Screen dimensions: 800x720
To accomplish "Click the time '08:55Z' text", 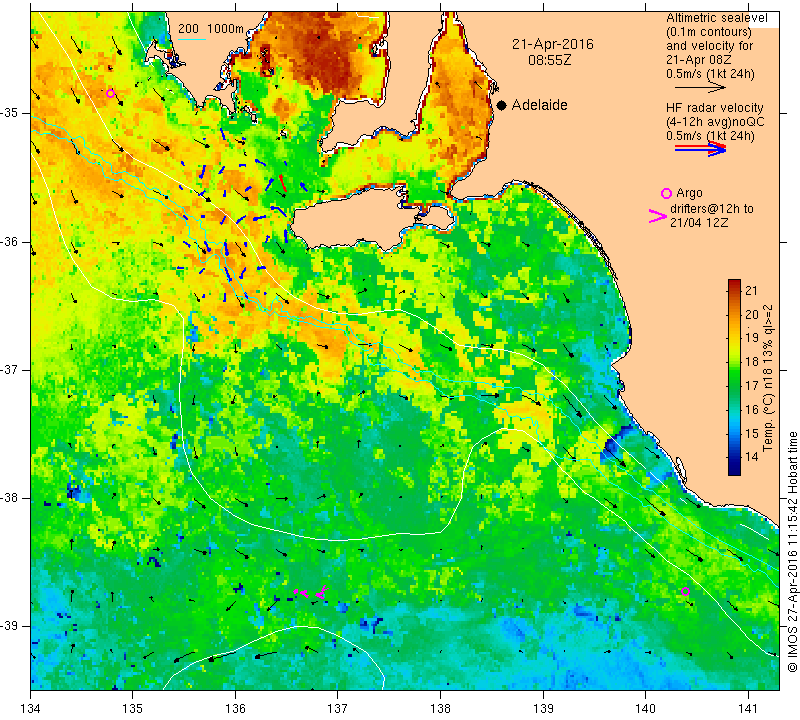I will point(550,60).
